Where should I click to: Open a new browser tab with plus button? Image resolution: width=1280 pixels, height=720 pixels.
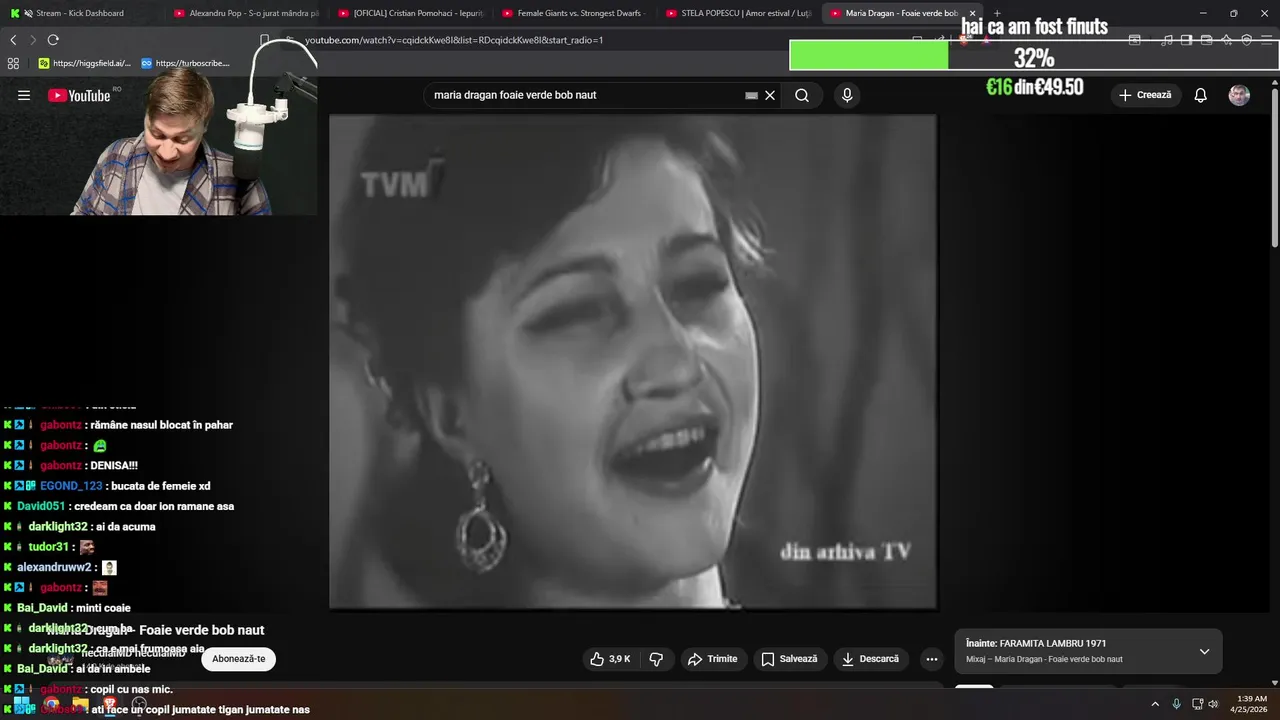997,13
